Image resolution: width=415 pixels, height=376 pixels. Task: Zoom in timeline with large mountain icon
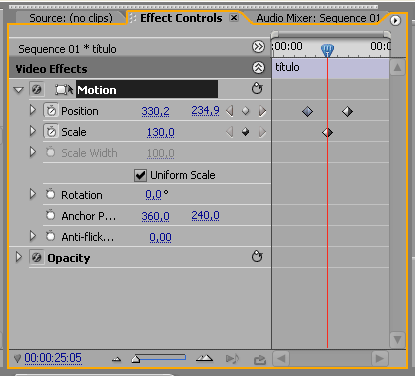(204, 358)
